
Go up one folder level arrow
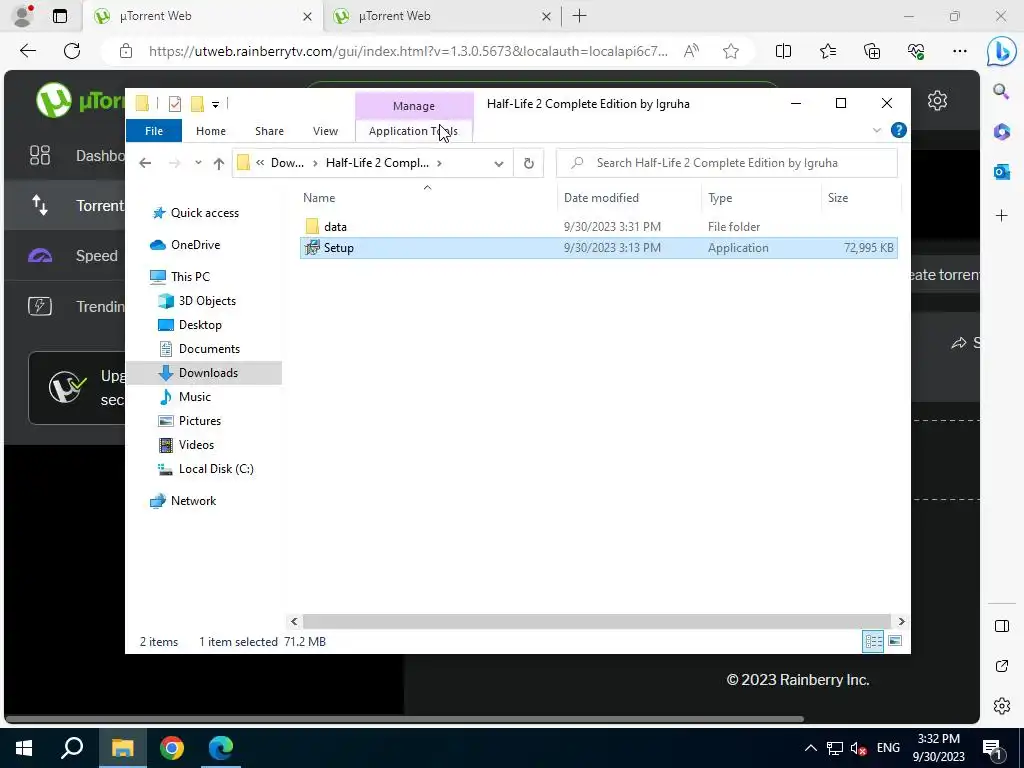[x=218, y=163]
